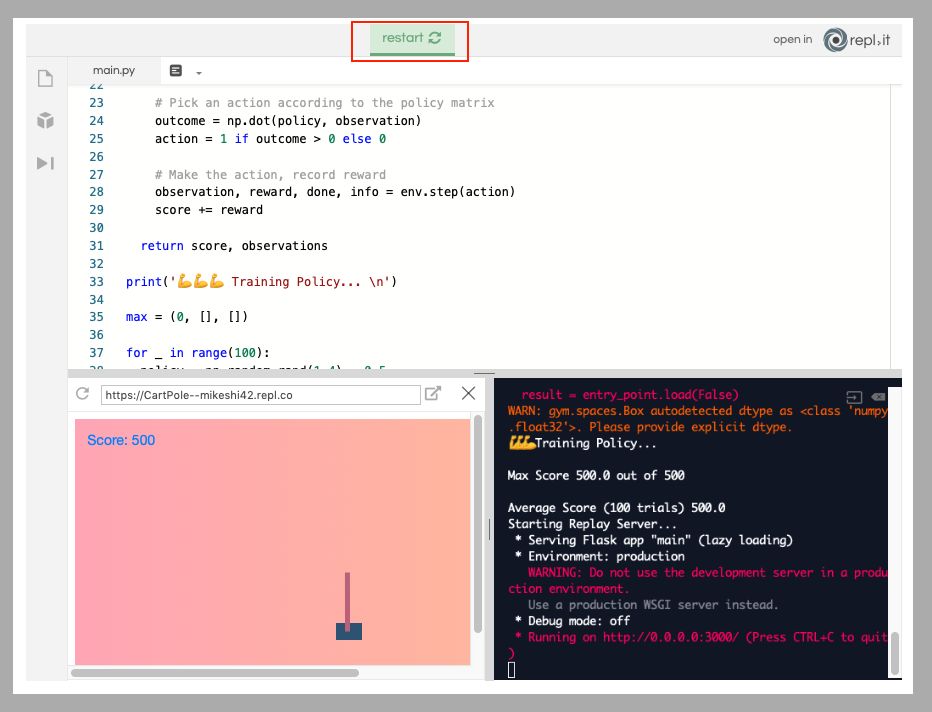Image resolution: width=932 pixels, height=712 pixels.
Task: Click the editor layout icon beside main.py
Action: coord(176,71)
